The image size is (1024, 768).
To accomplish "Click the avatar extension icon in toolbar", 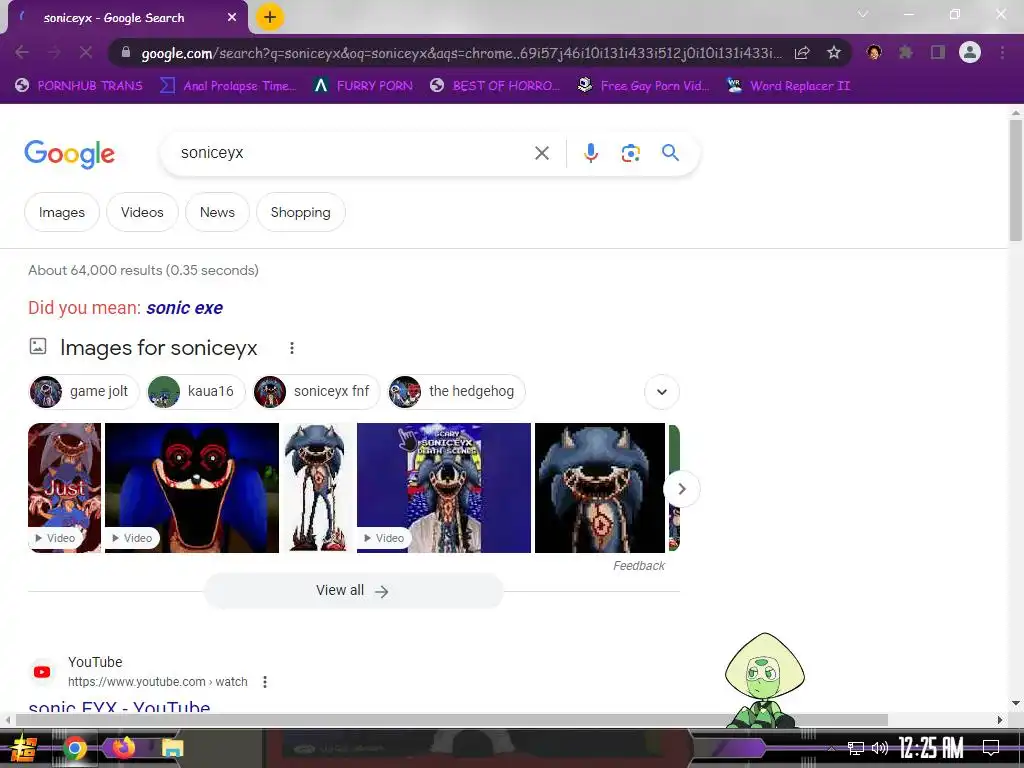I will pos(874,52).
